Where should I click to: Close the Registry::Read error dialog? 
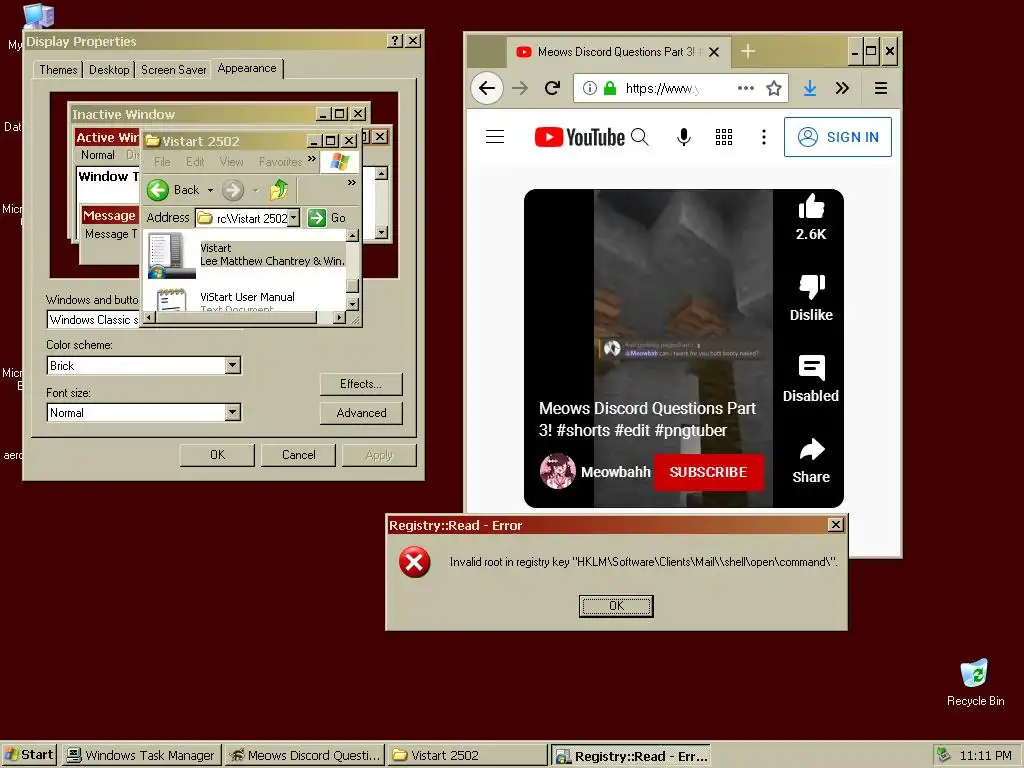[x=835, y=524]
